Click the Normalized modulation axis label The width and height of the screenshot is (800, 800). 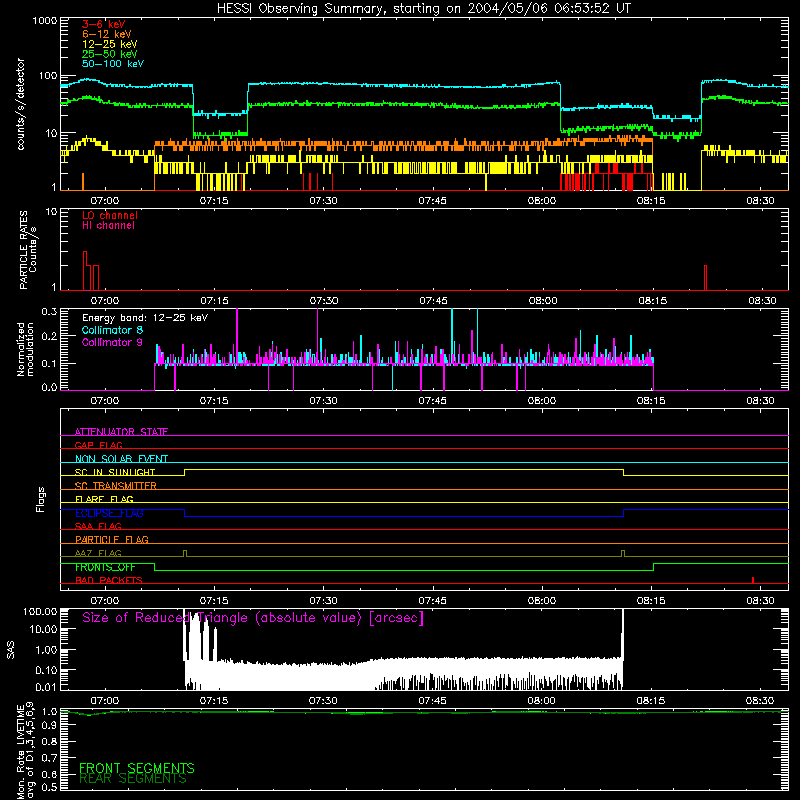click(25, 349)
